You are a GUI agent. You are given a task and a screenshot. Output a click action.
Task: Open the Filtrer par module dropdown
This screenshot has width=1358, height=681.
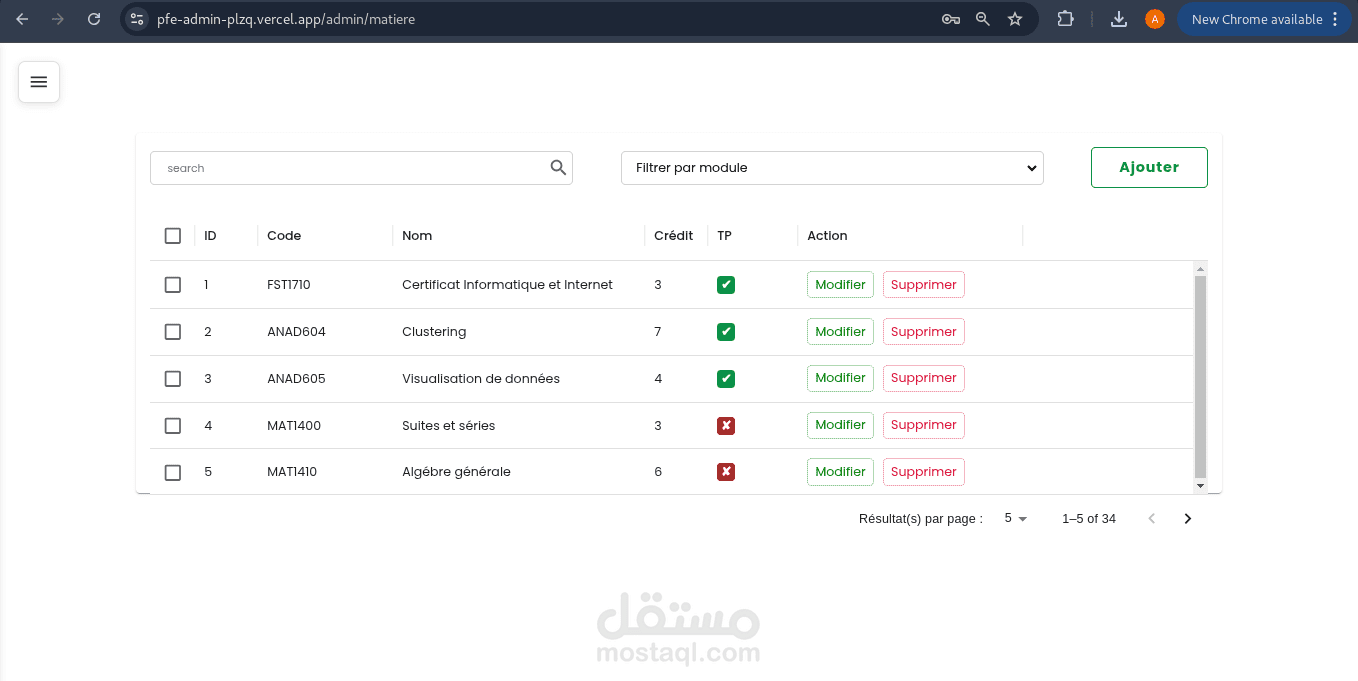click(x=831, y=168)
